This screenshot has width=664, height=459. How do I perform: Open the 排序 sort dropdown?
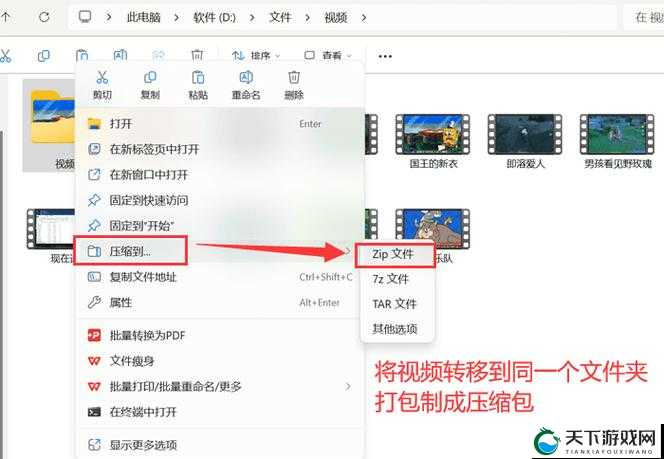256,55
